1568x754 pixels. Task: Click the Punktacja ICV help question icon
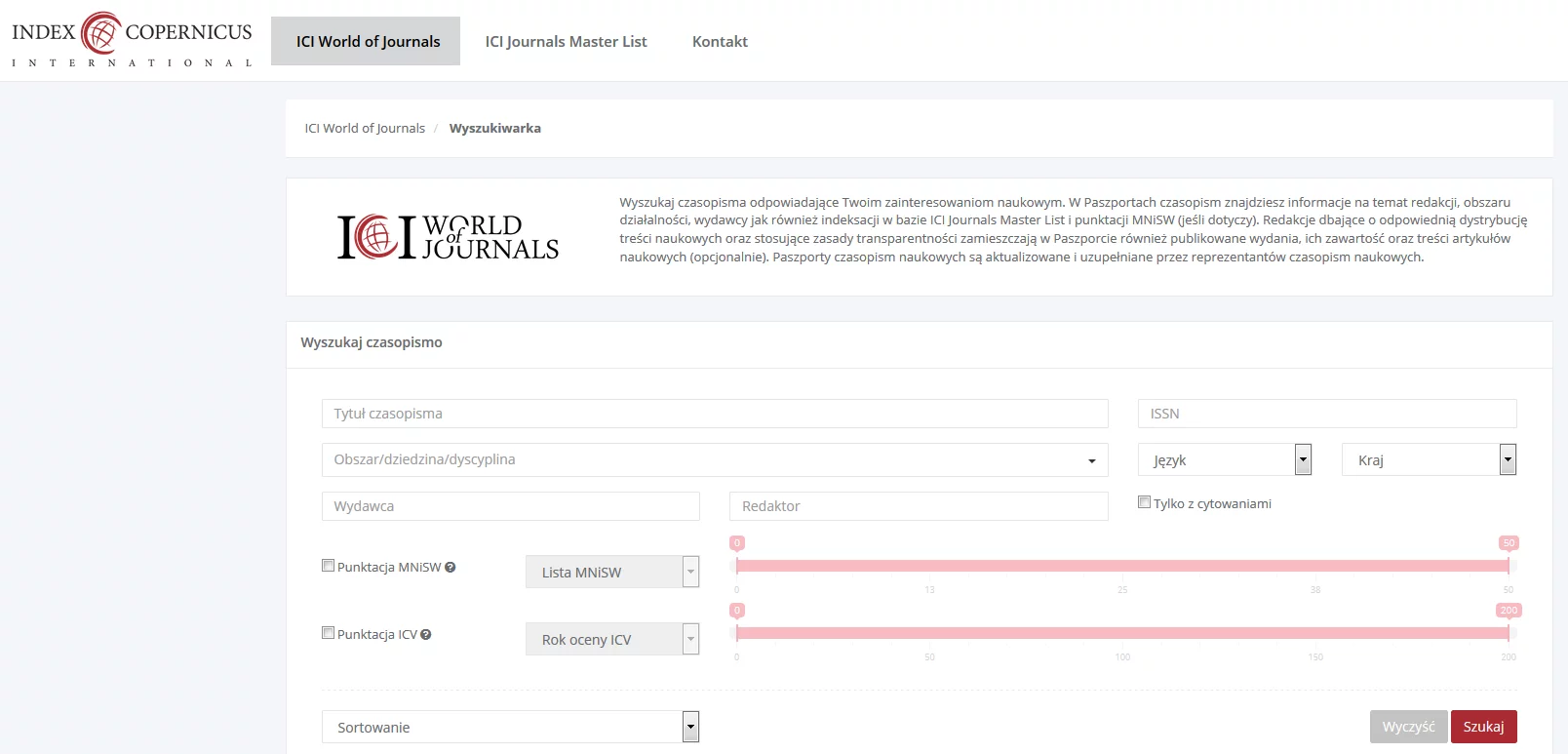tap(426, 634)
